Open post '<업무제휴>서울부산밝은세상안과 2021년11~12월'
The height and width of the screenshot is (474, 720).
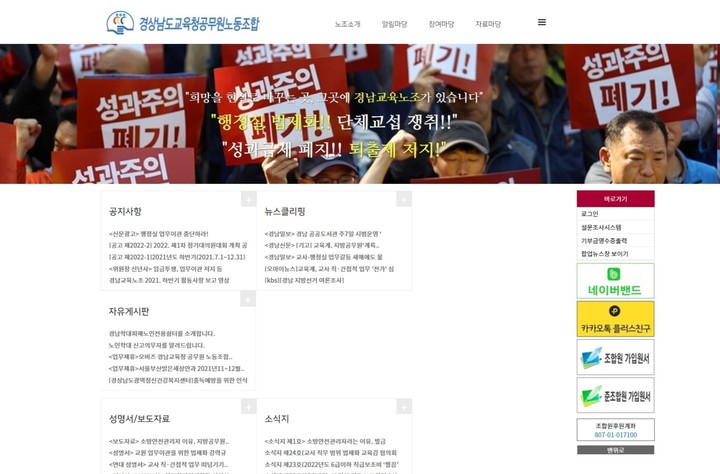(177, 368)
